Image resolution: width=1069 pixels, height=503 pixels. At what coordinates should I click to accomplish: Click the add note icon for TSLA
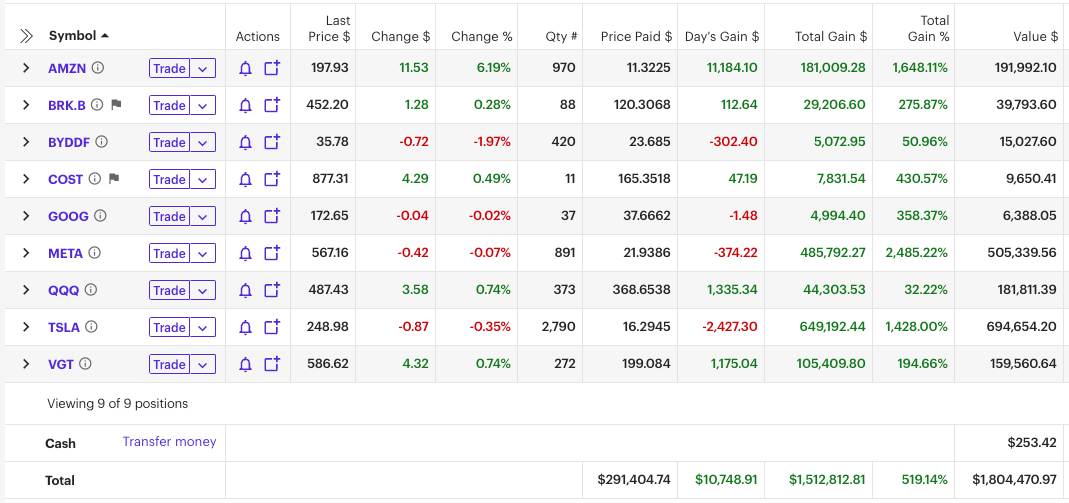(272, 327)
